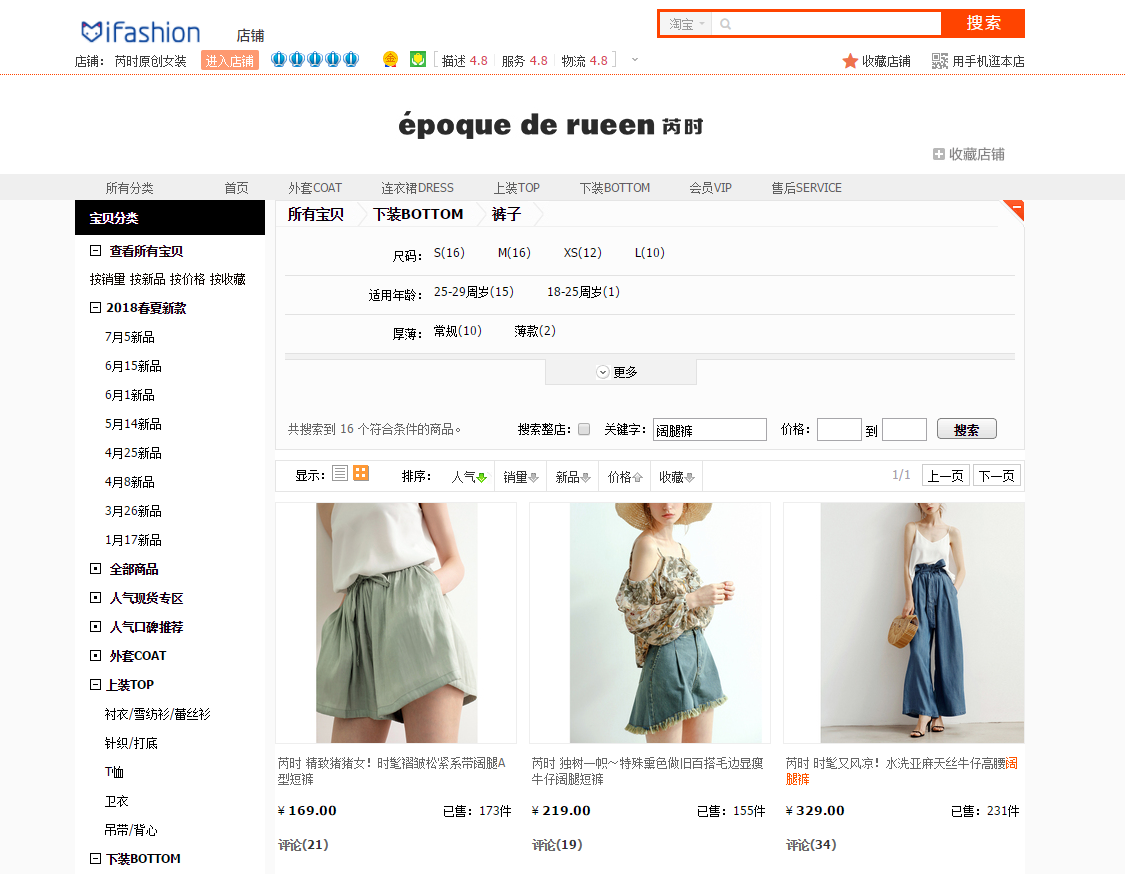The image size is (1125, 874).
Task: Open the 衬衣/雪纺衫/蕾丝衫 category link
Action: coord(158,714)
